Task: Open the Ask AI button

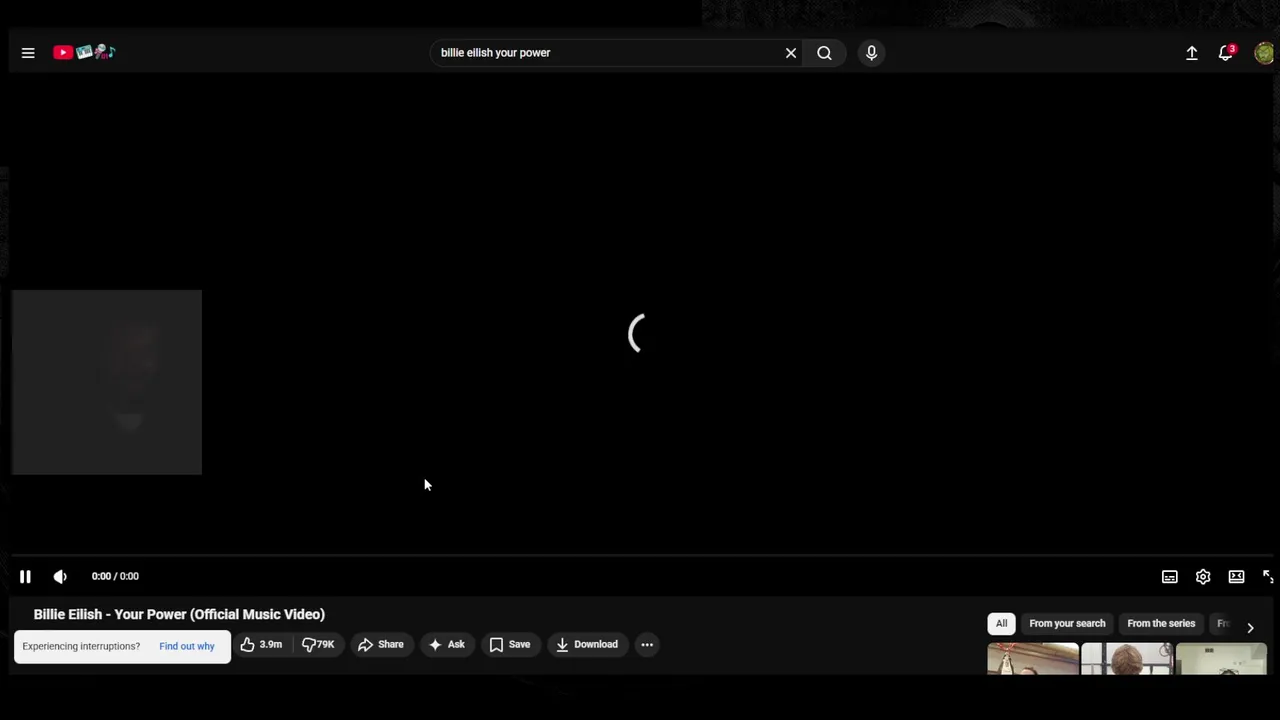Action: [447, 645]
